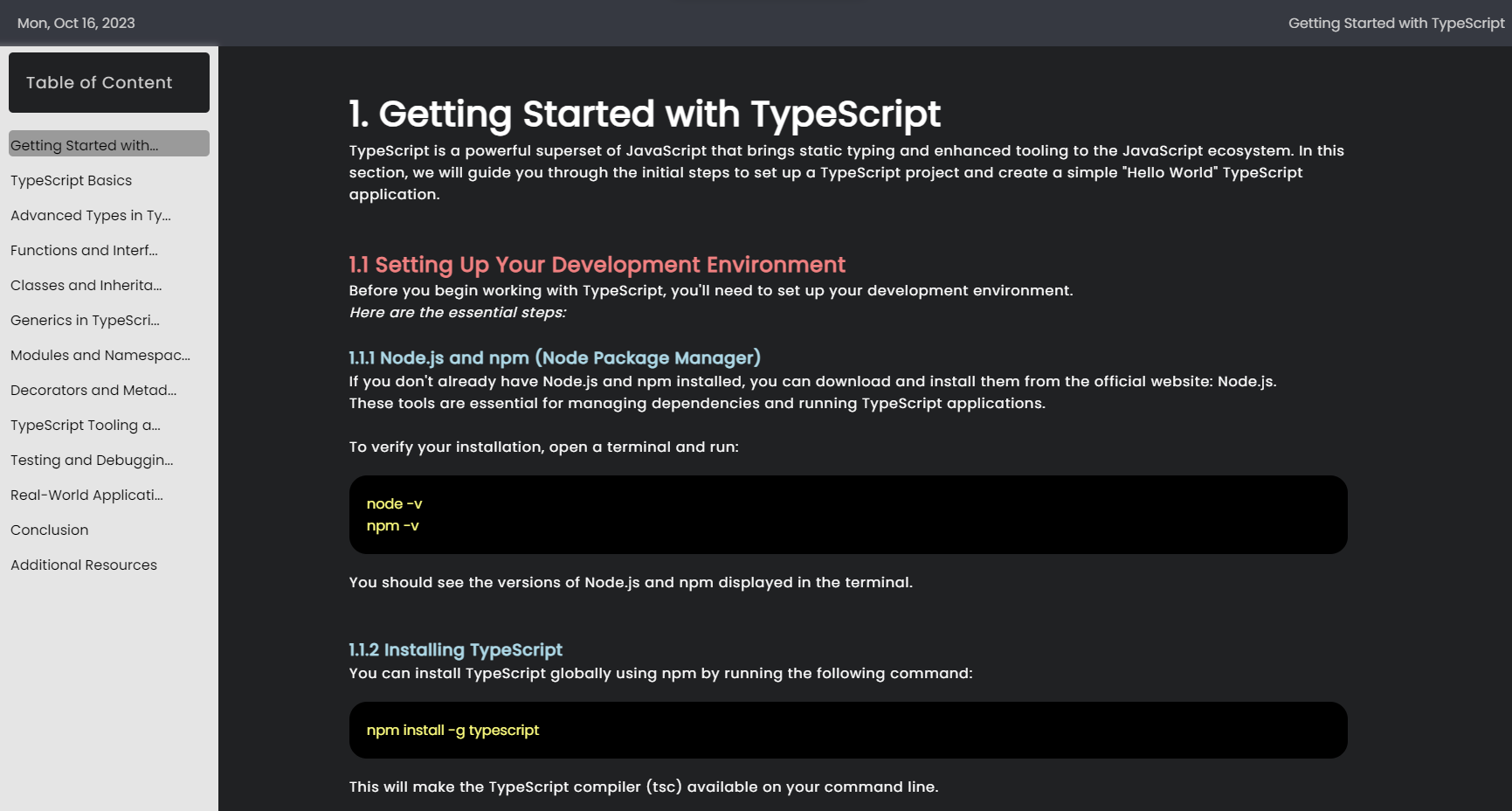Click heading '1.1 Setting Up Your Development Environment'
1512x811 pixels.
tap(597, 265)
